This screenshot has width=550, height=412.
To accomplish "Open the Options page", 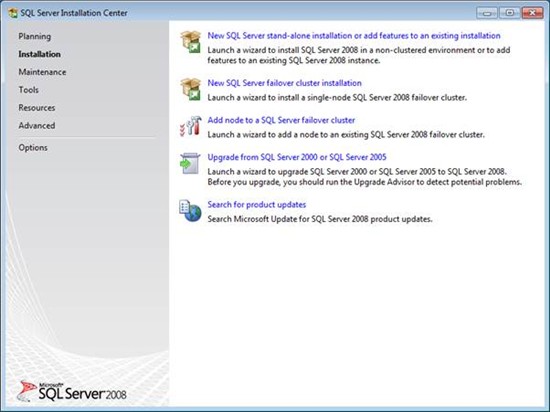I will (x=33, y=148).
